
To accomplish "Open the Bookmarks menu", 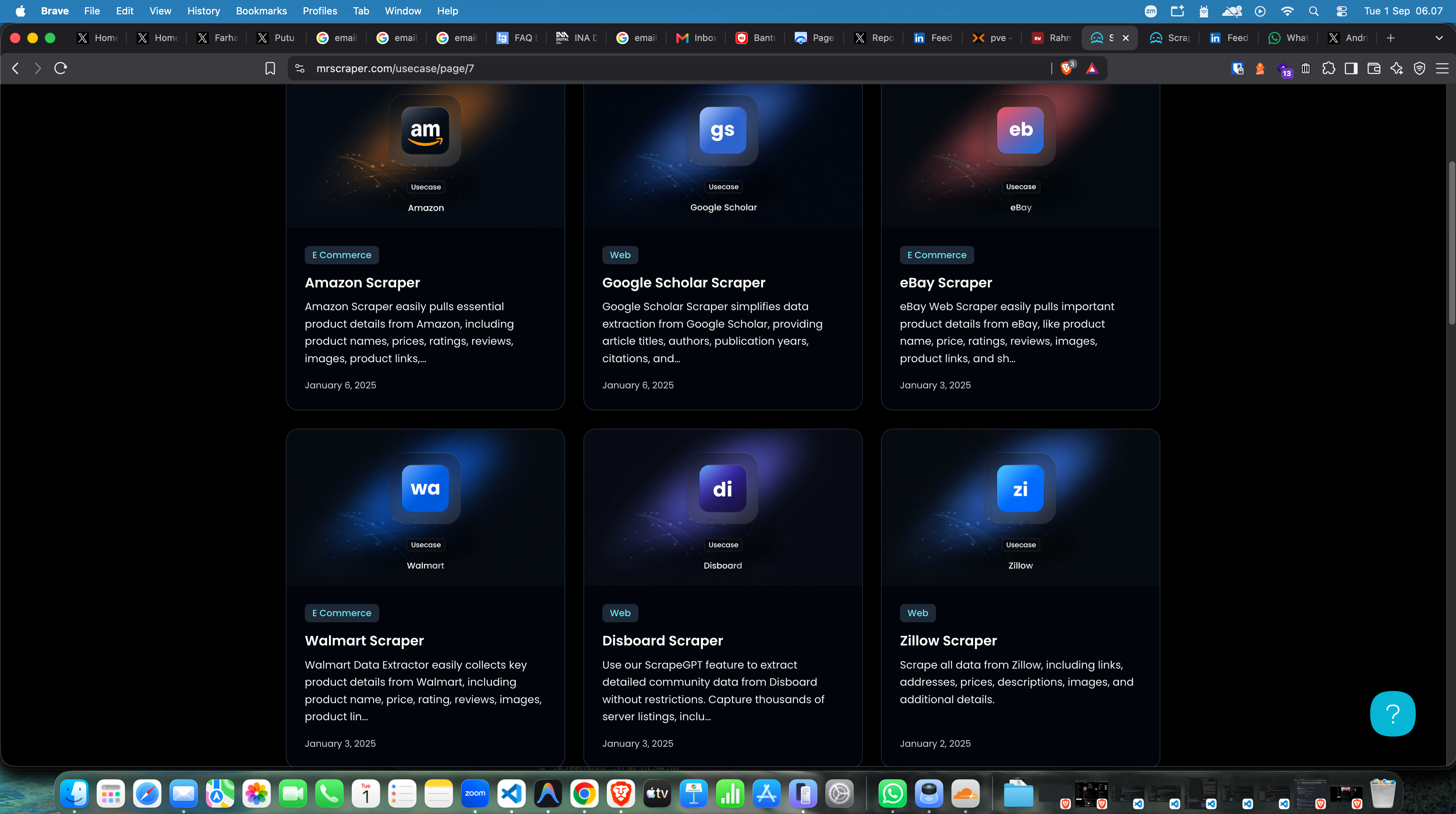I will (261, 11).
